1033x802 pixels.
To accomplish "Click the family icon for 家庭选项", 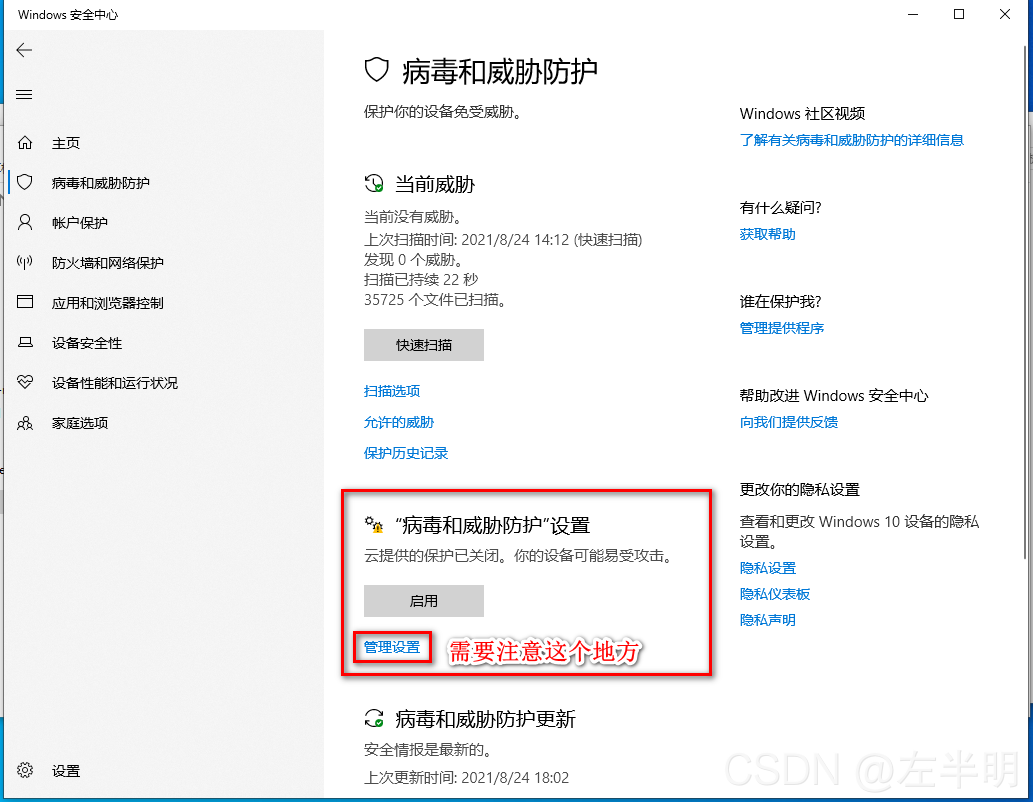I will (x=25, y=422).
